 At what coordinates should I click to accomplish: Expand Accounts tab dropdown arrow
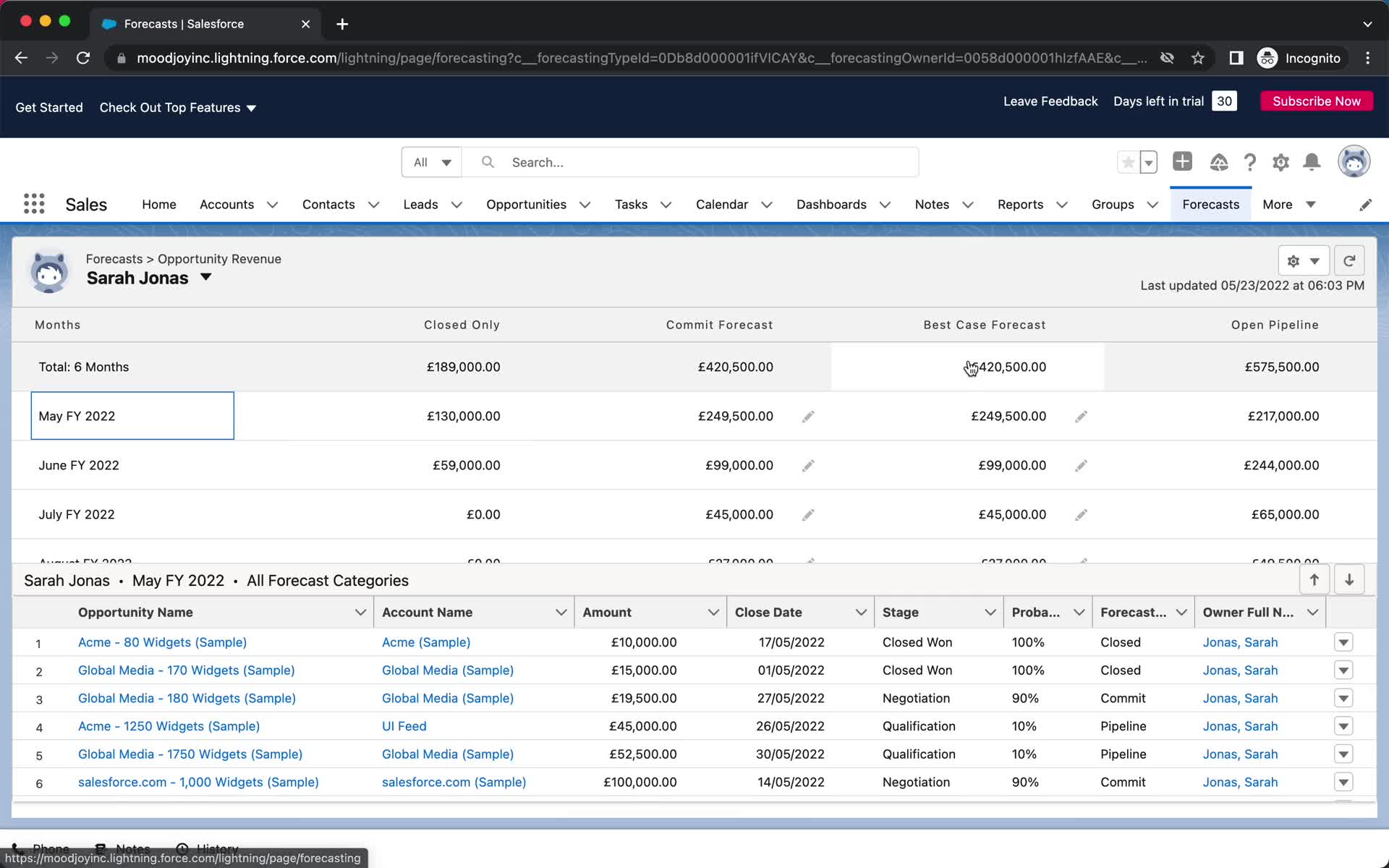pos(272,205)
